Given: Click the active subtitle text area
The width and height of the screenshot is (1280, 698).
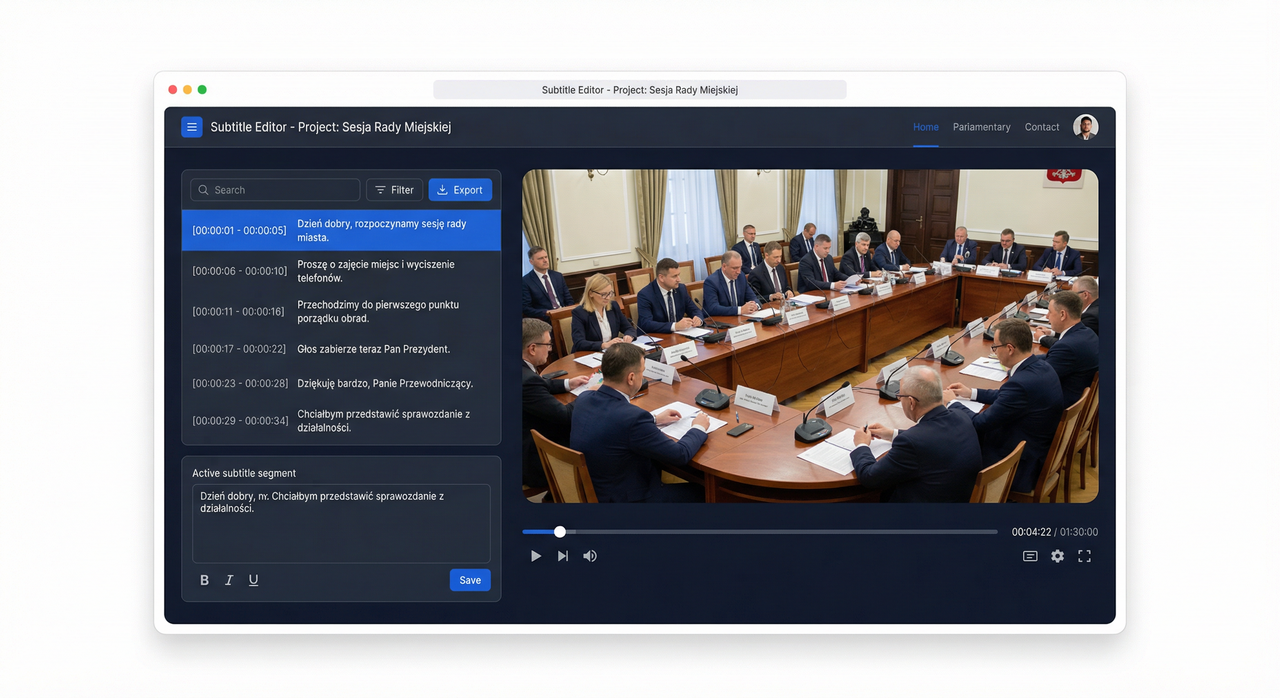Looking at the screenshot, I should [x=341, y=524].
